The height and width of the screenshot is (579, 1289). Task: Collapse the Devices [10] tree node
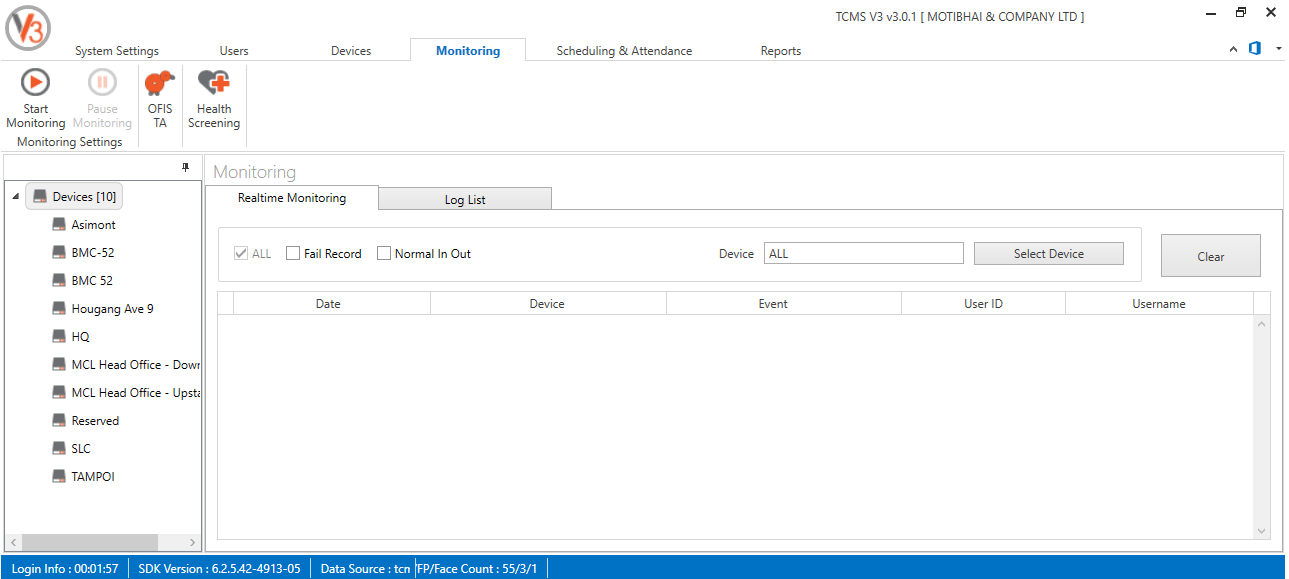16,197
